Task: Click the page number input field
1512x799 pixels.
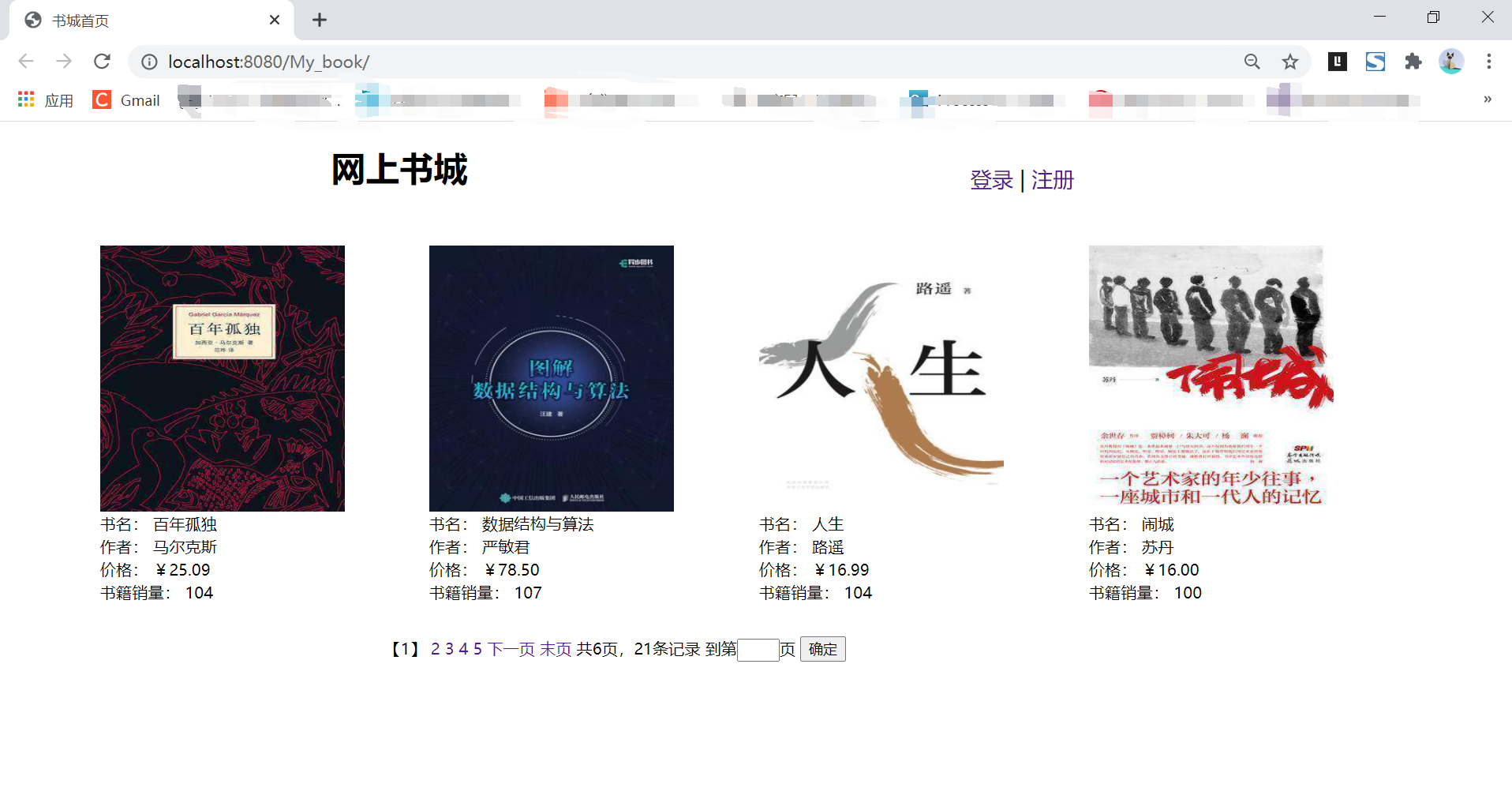Action: click(x=758, y=650)
